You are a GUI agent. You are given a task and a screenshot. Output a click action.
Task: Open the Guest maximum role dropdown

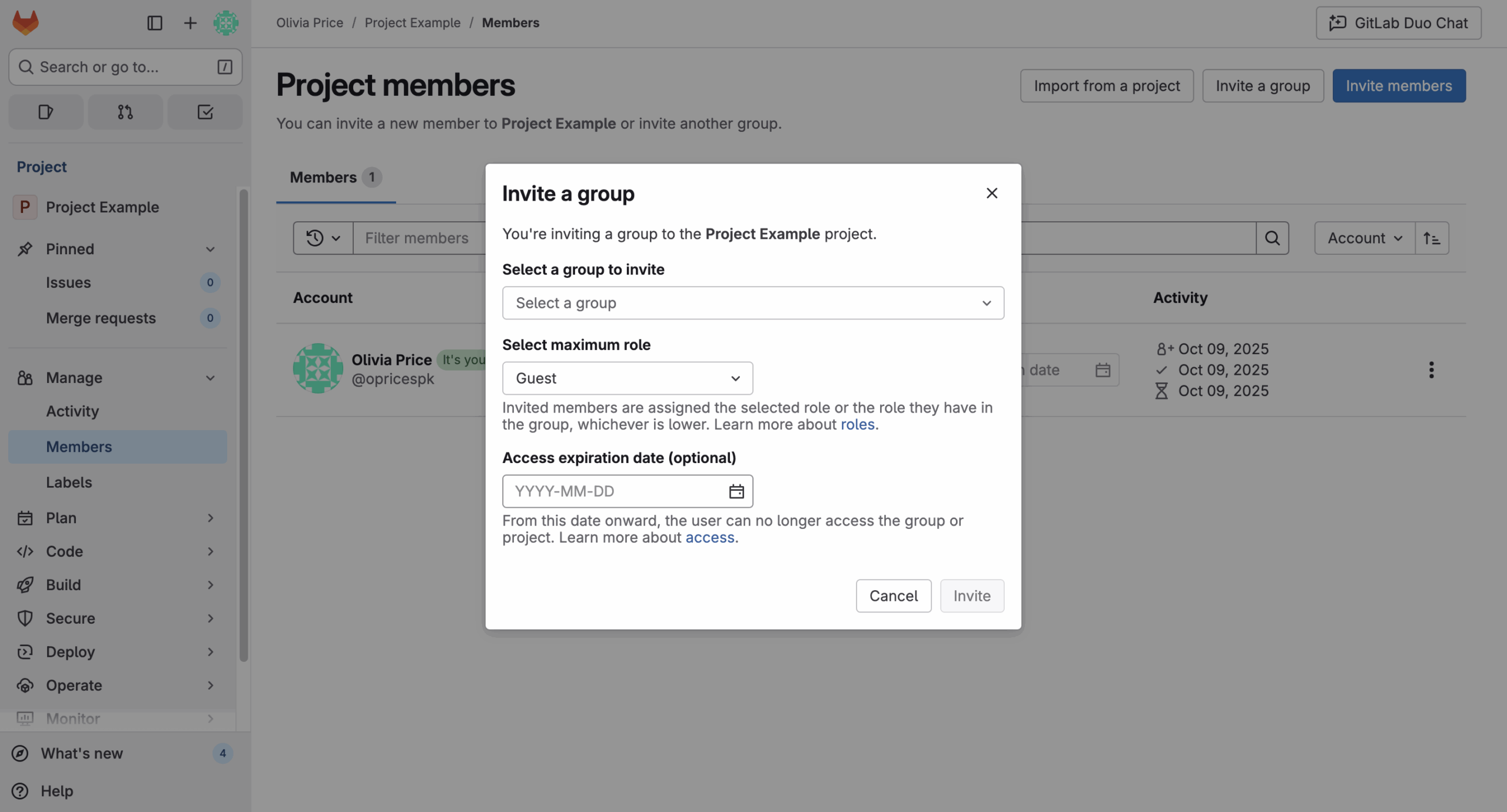pyautogui.click(x=627, y=378)
